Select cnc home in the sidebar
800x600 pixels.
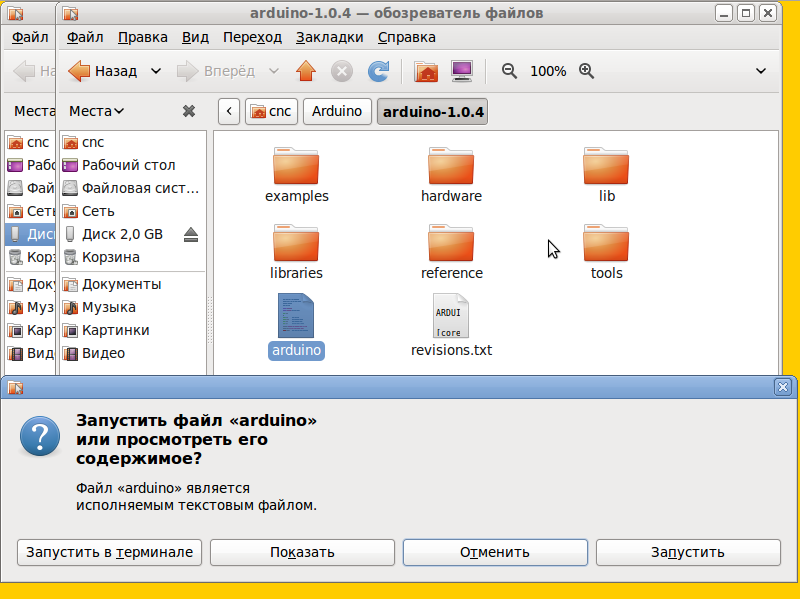pyautogui.click(x=133, y=142)
